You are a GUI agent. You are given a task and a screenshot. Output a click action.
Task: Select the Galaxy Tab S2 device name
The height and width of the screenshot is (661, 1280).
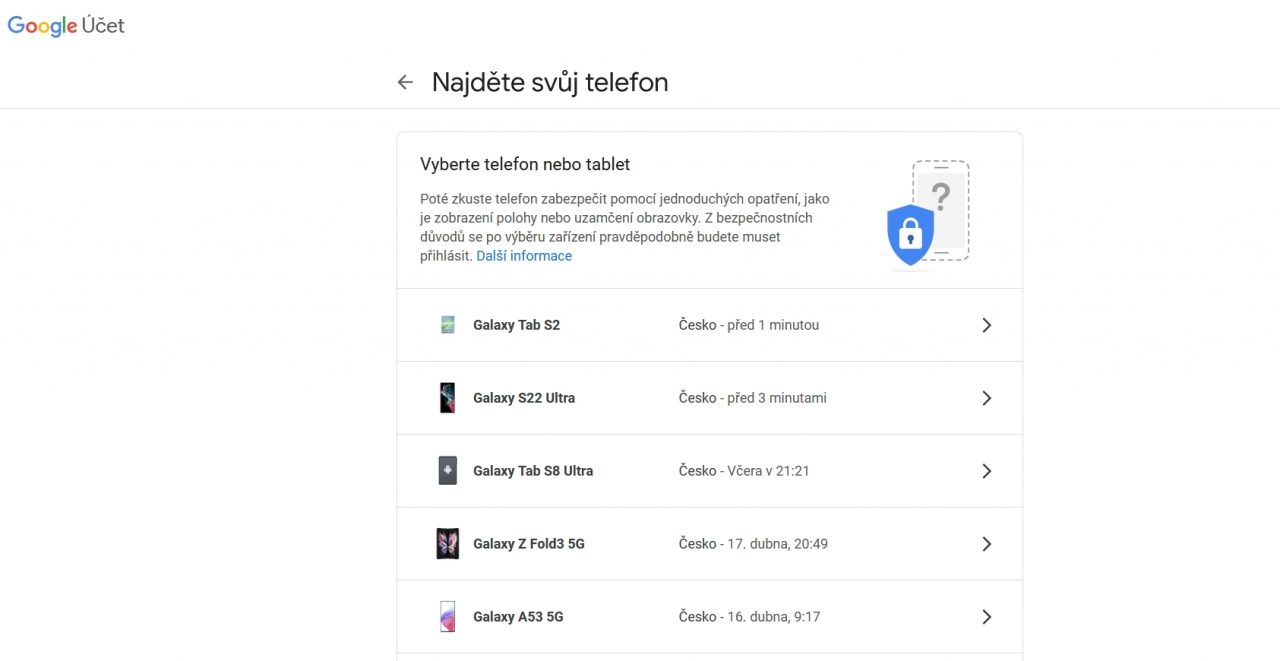click(x=516, y=325)
